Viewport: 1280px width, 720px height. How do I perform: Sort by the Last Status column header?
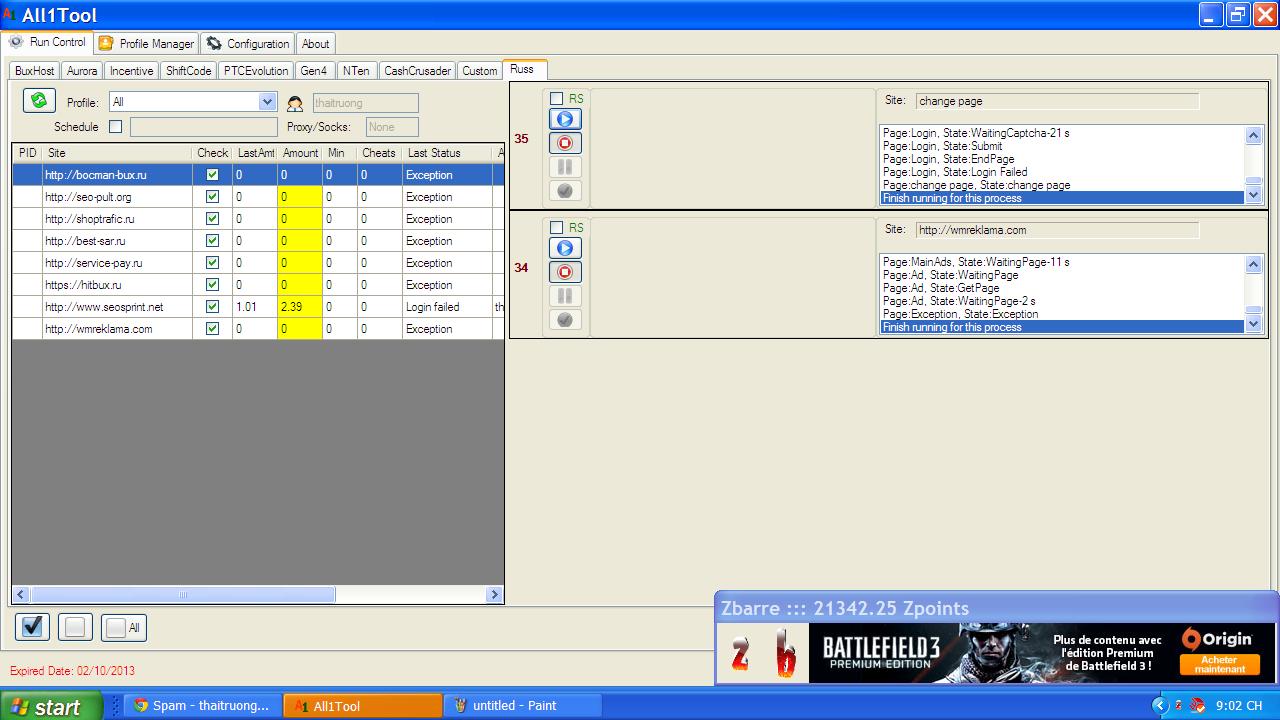pyautogui.click(x=447, y=153)
